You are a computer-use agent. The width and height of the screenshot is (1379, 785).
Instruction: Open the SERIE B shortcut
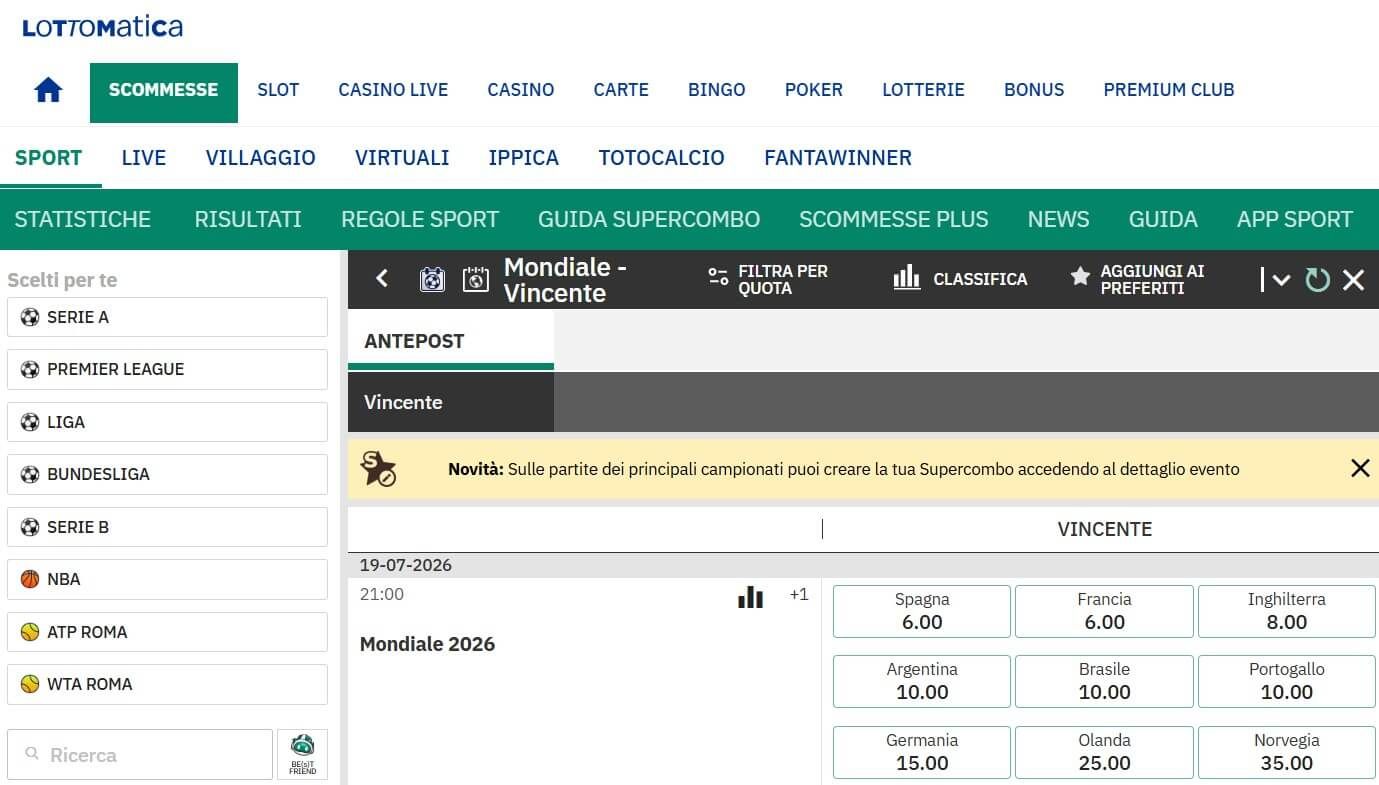point(167,527)
